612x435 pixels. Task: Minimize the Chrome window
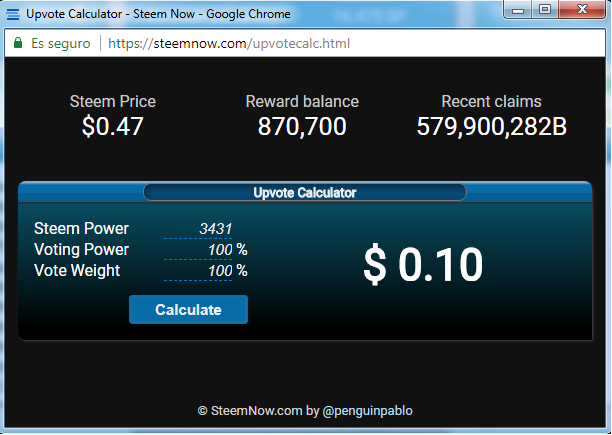click(x=518, y=10)
